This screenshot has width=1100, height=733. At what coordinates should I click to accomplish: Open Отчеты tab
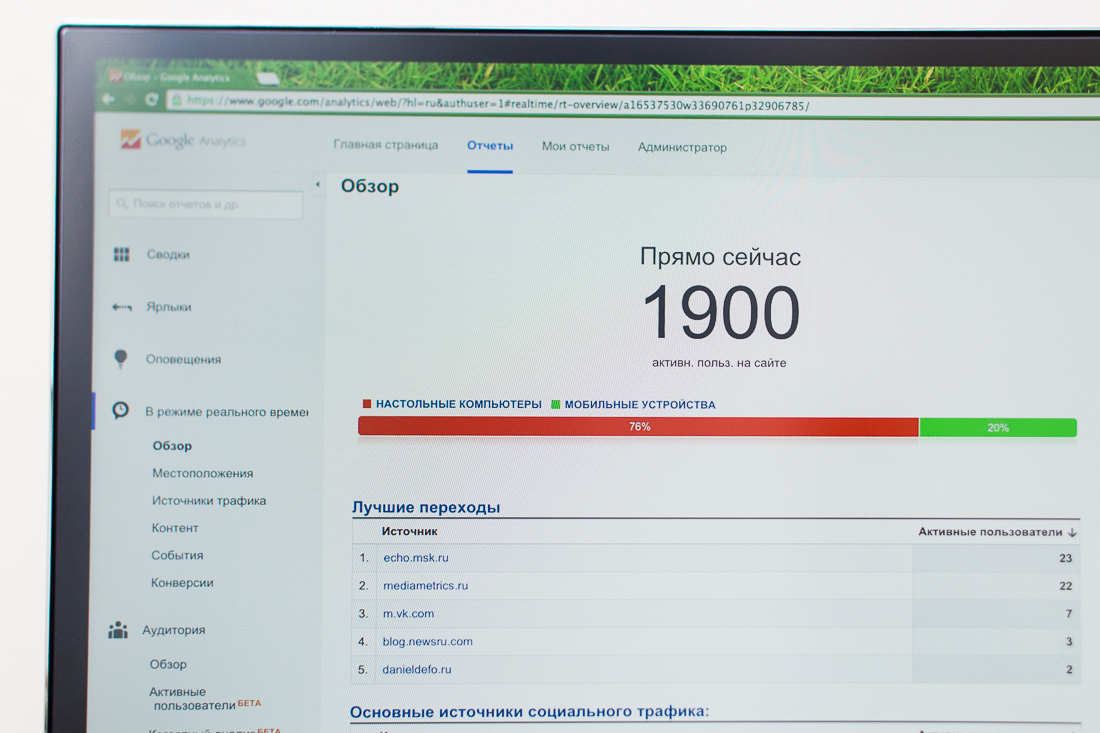click(490, 146)
